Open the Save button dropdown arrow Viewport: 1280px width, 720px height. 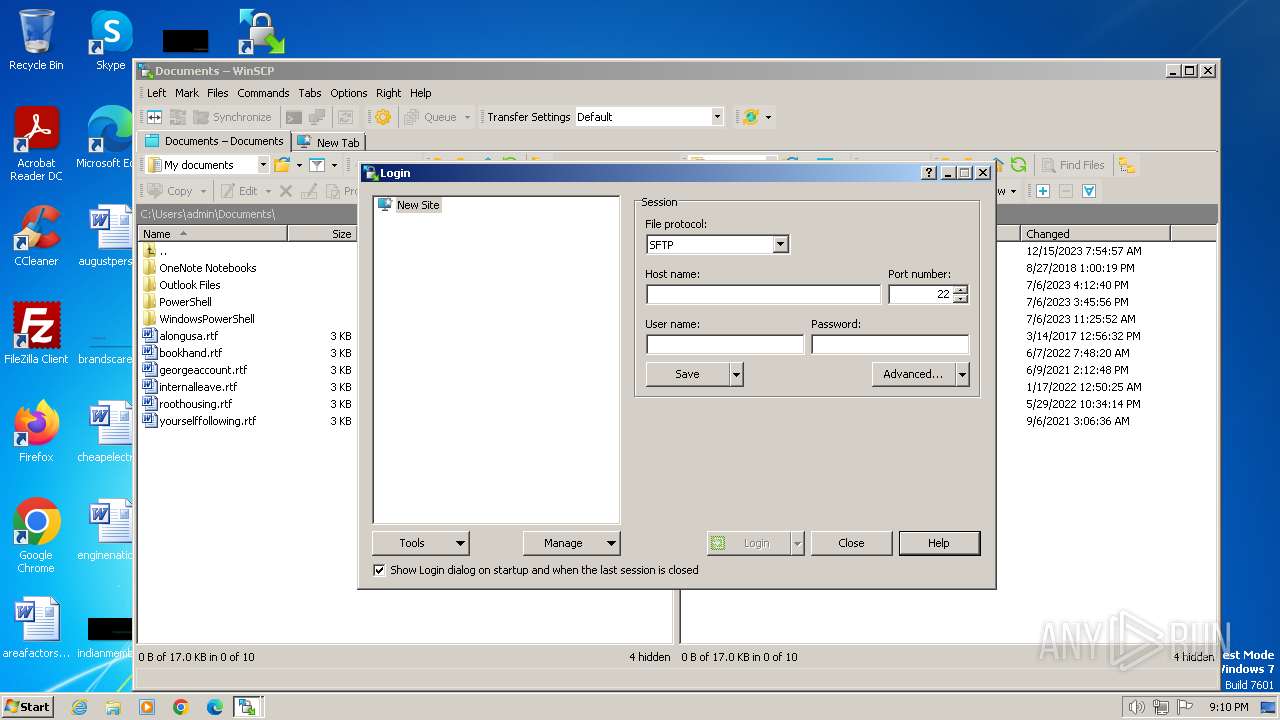click(736, 374)
